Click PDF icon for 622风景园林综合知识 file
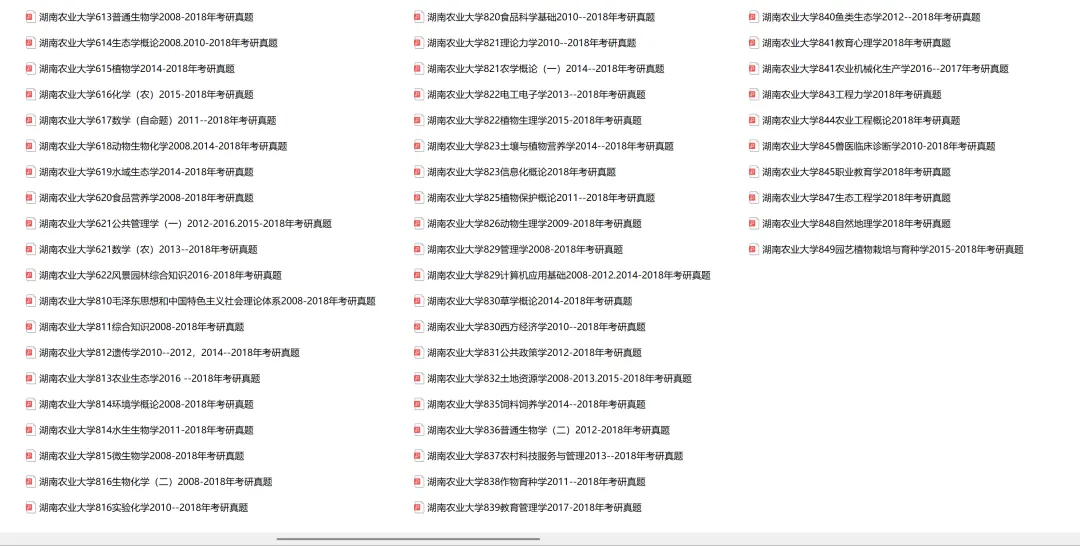The width and height of the screenshot is (1080, 546). point(30,275)
